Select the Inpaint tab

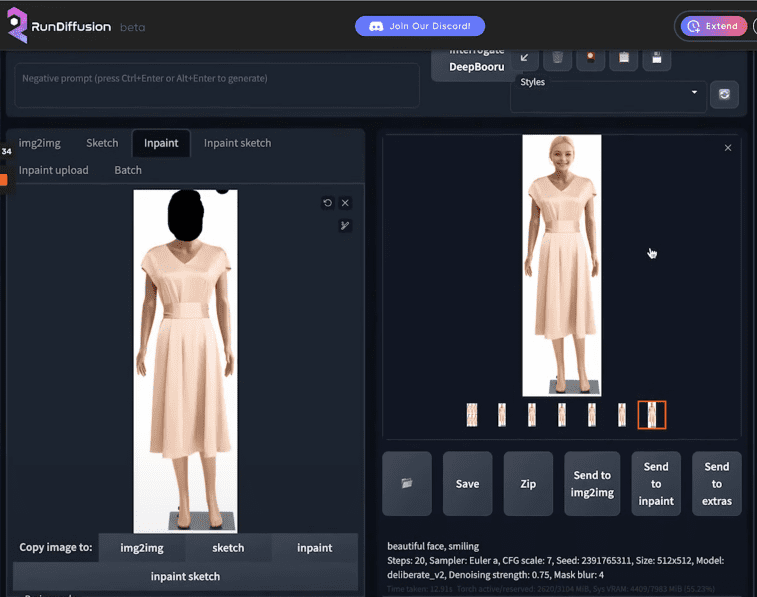pos(161,143)
